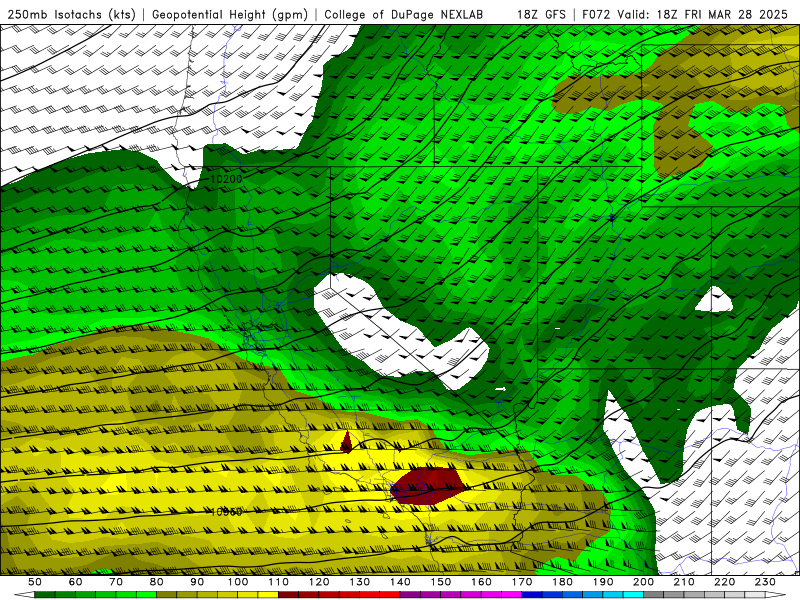
Task: Click the "18Z GFS" model run label
Action: point(541,14)
